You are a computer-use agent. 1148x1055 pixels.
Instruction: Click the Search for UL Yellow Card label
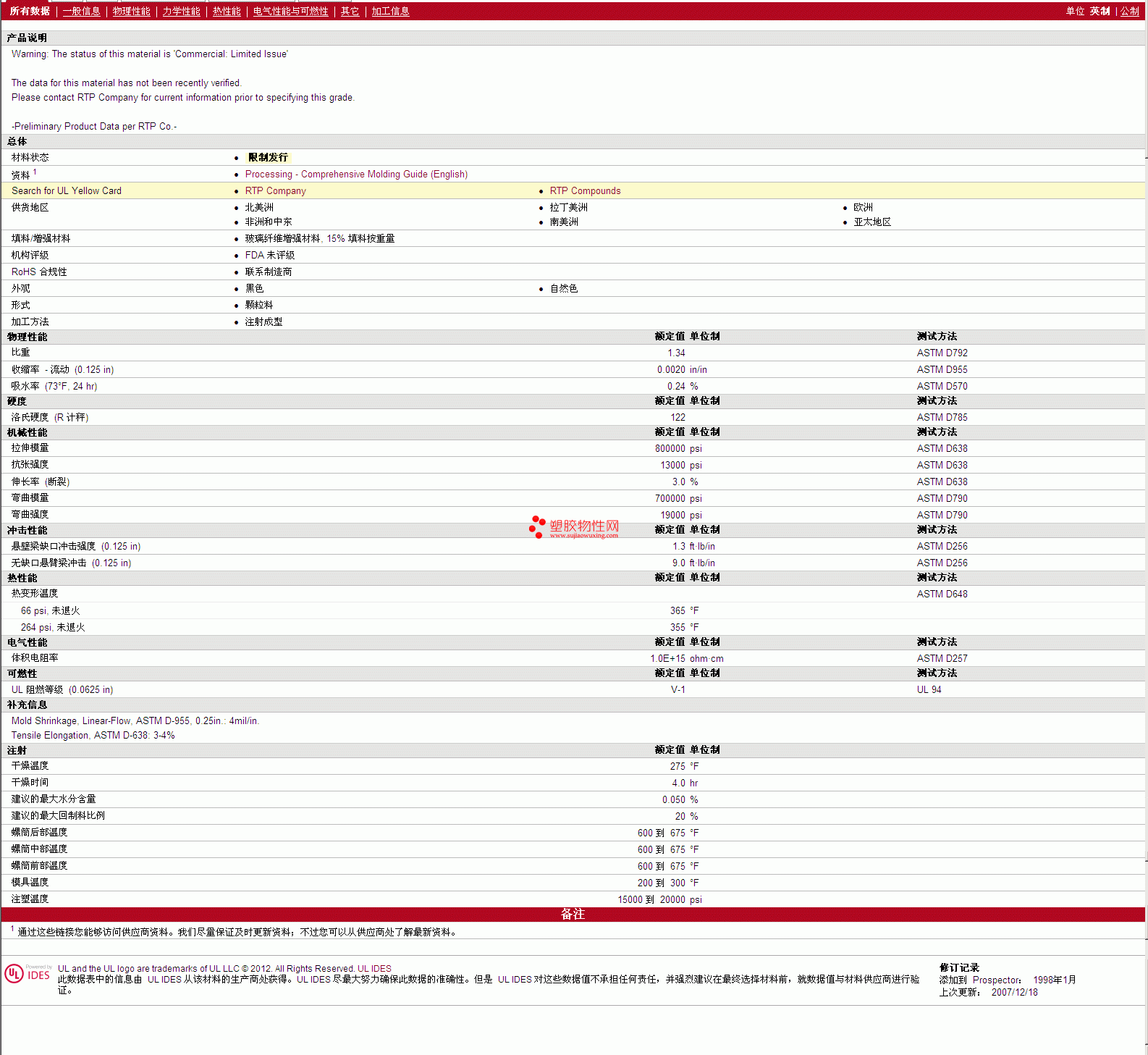67,191
